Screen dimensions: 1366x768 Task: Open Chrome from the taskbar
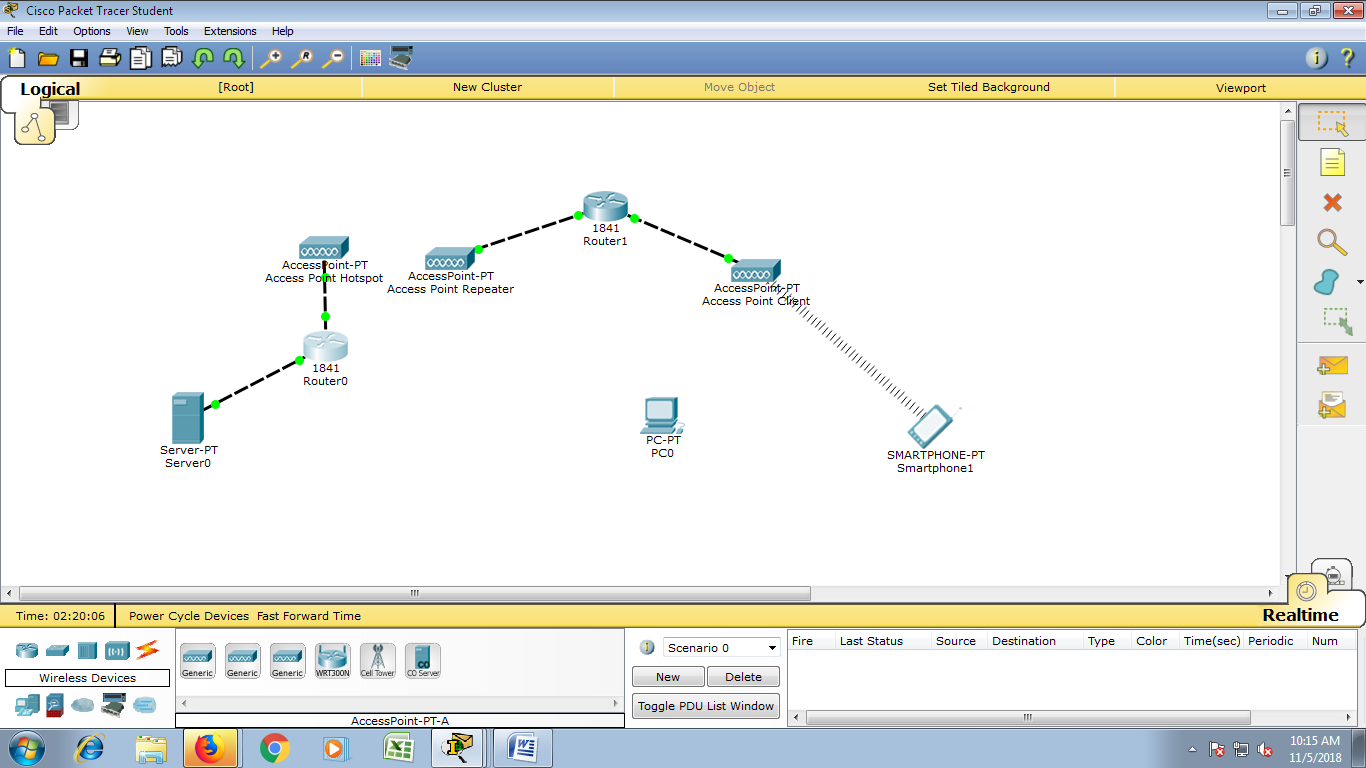(x=274, y=748)
